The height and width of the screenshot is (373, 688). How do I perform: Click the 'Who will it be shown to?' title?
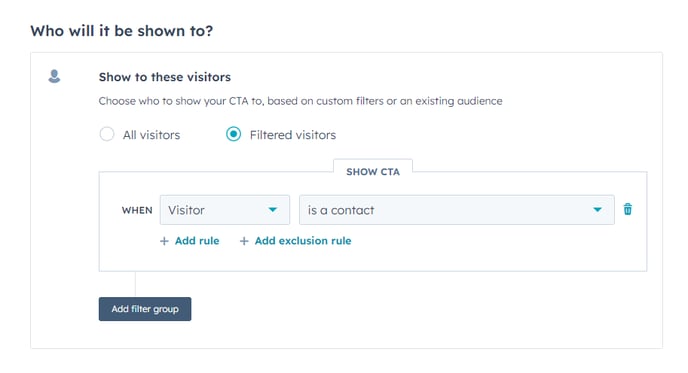pos(122,31)
